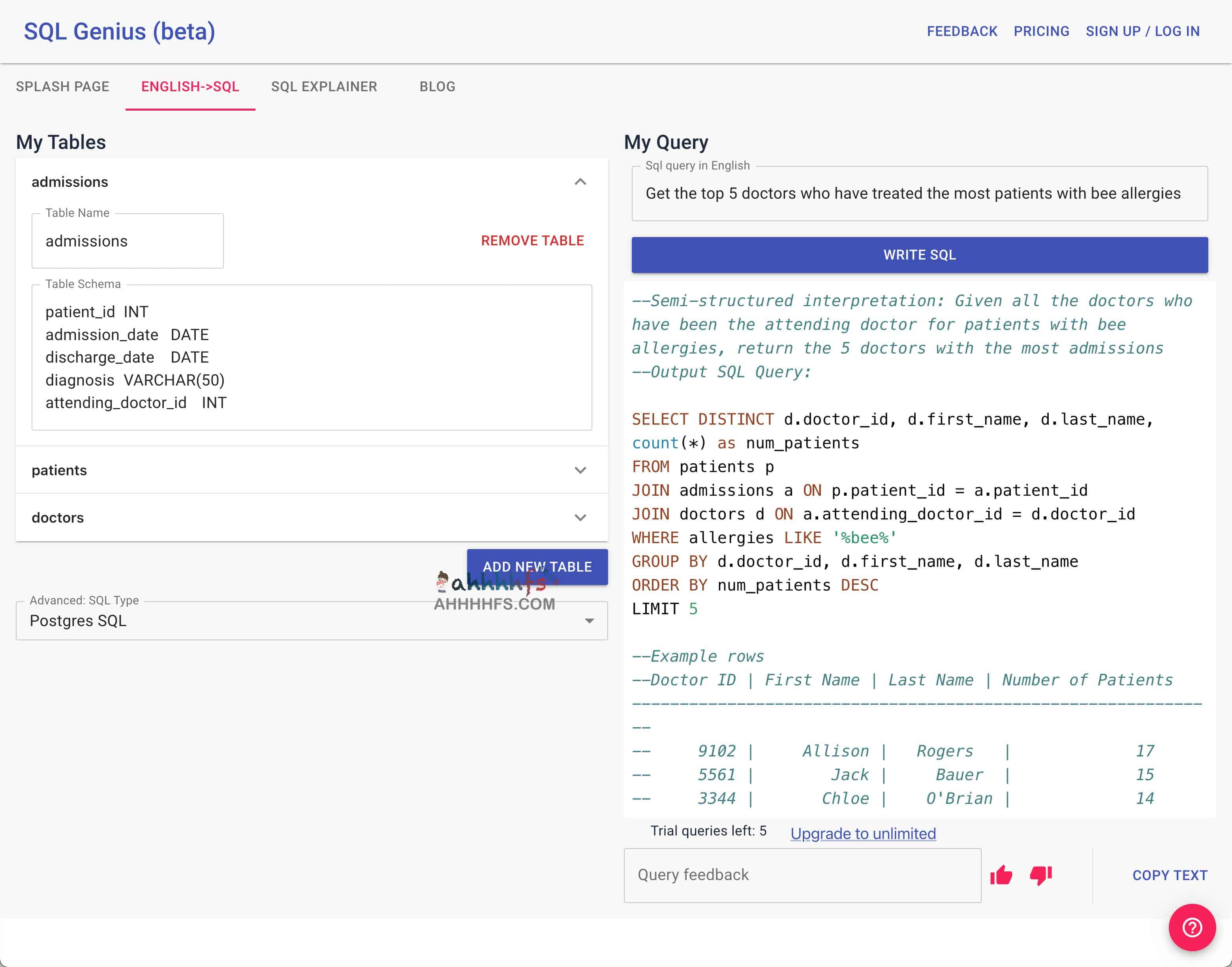Open the Pricing link in header
Screen dimensions: 1232x967
click(x=1041, y=31)
